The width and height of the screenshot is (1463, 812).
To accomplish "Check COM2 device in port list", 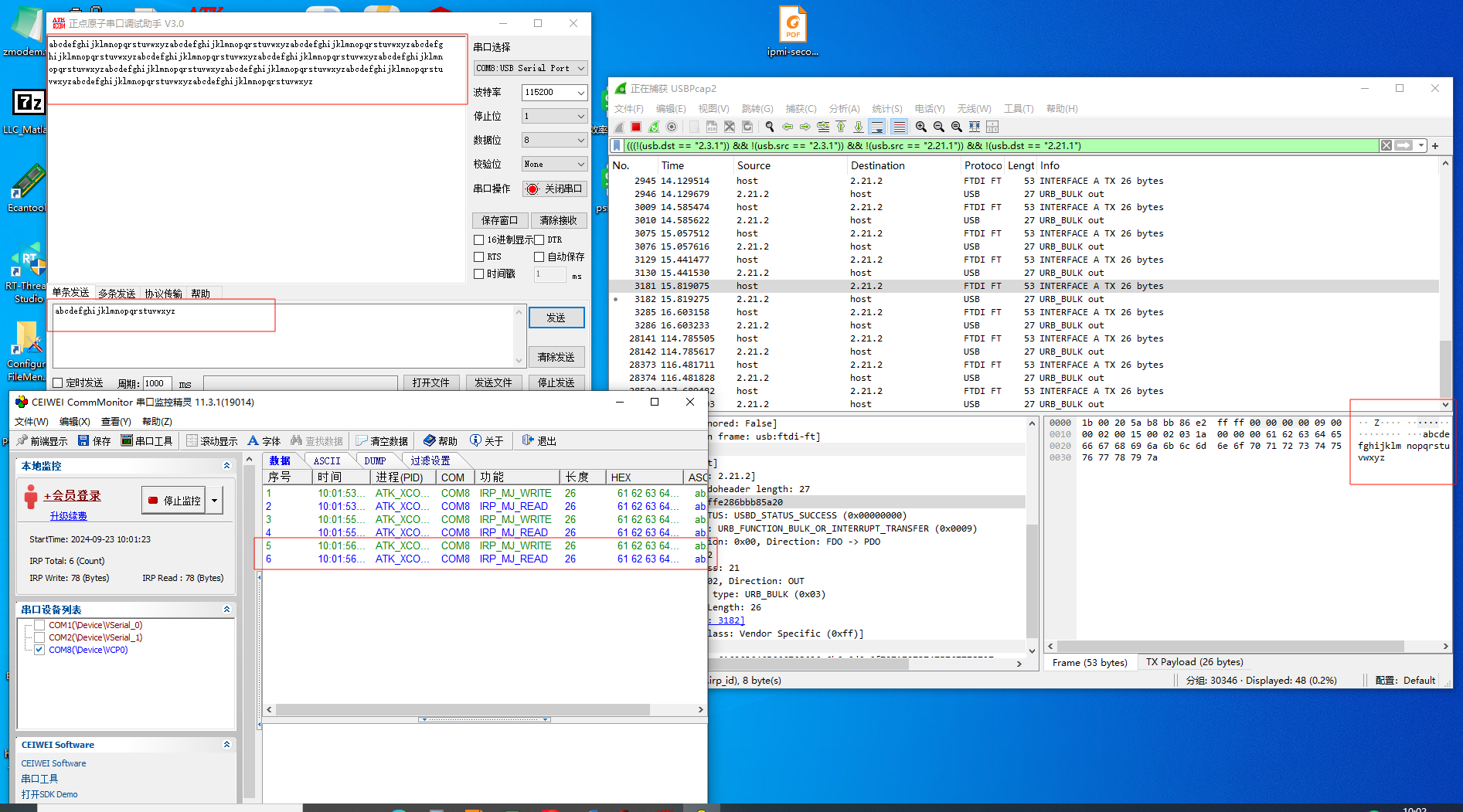I will pyautogui.click(x=39, y=637).
